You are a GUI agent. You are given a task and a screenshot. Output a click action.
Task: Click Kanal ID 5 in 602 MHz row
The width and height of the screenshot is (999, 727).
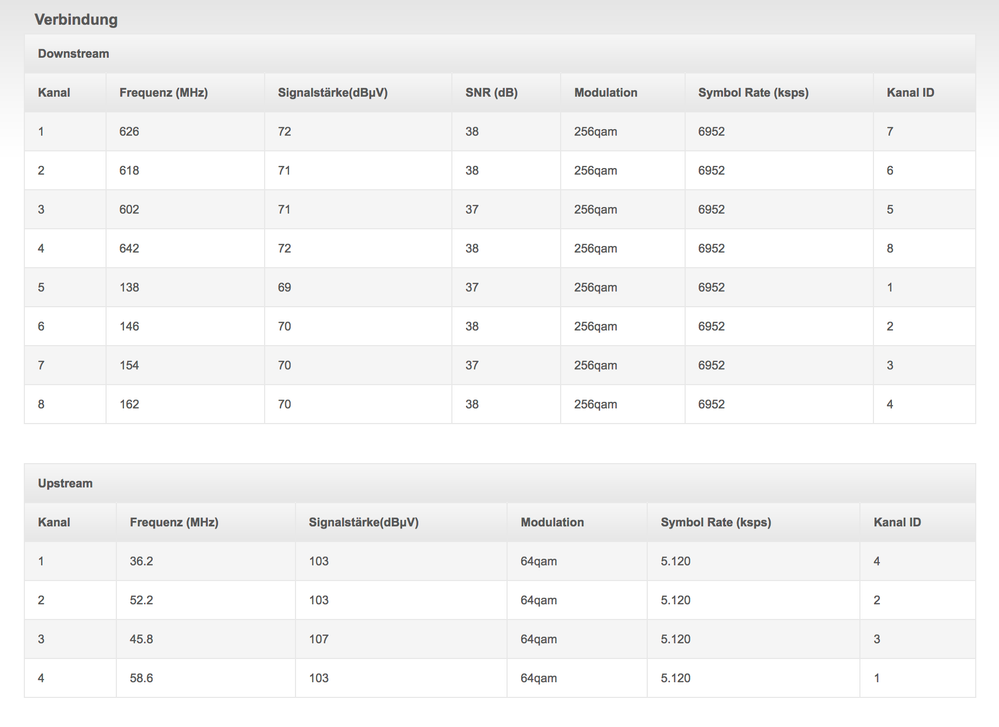tap(890, 209)
